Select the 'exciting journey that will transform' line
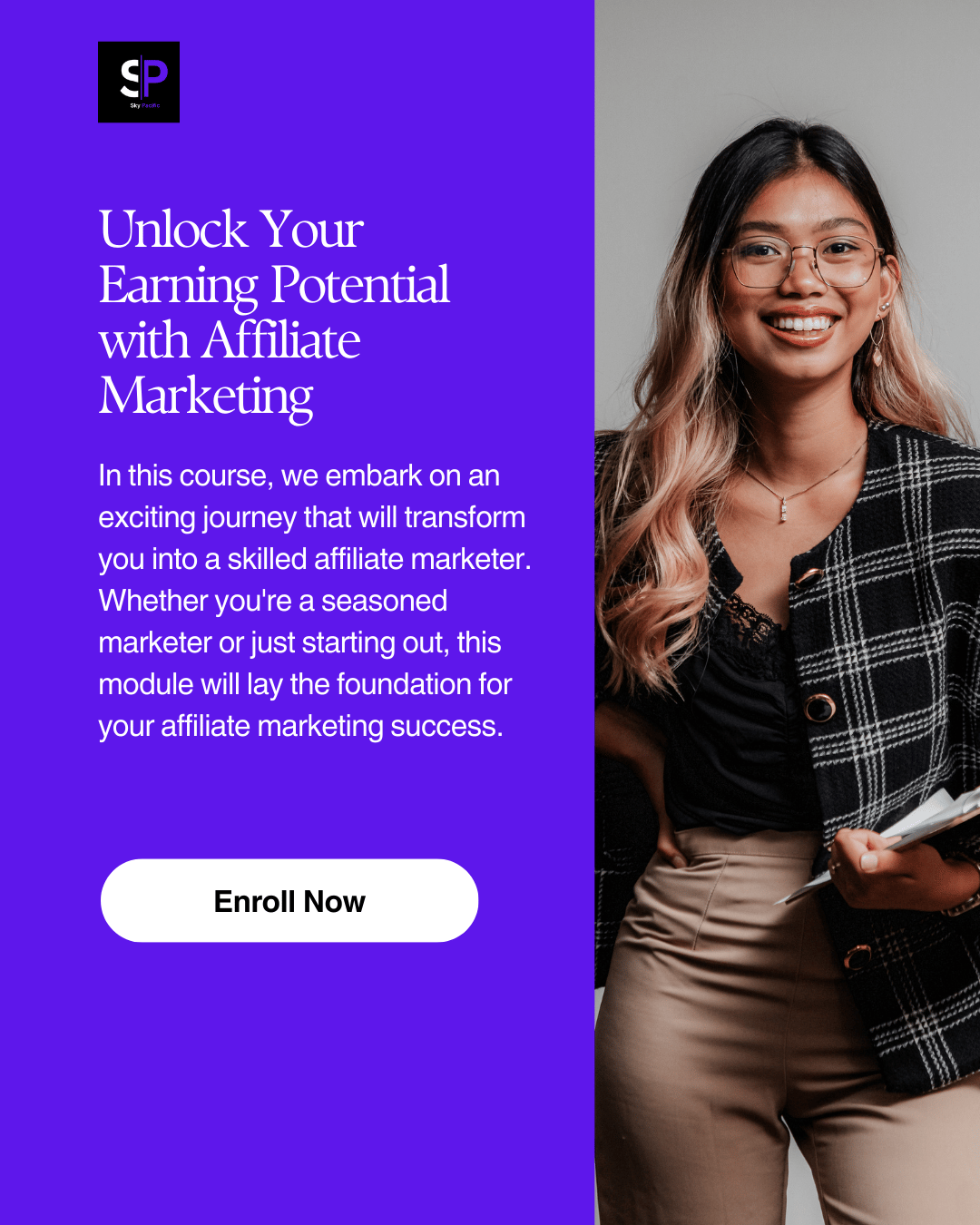The image size is (980, 1225). [x=312, y=517]
